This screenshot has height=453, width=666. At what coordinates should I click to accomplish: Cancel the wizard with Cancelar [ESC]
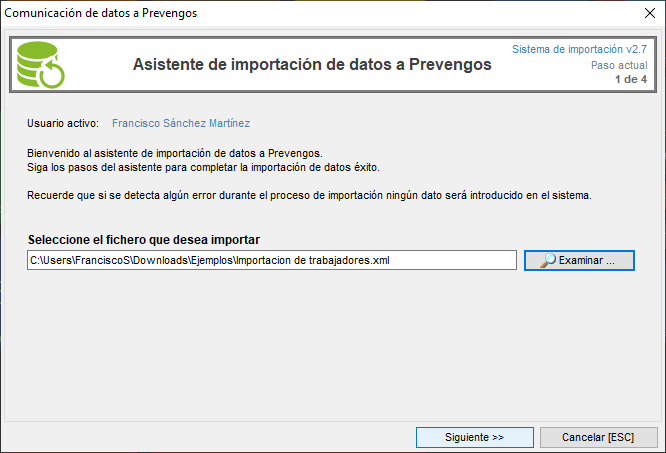[x=599, y=437]
